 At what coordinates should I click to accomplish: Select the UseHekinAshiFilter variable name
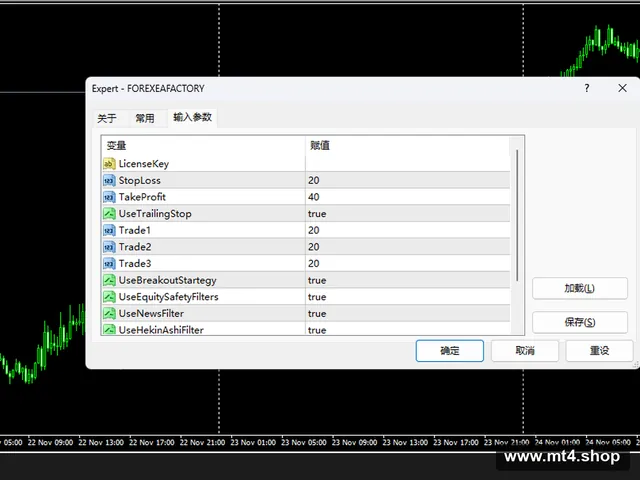pos(161,330)
